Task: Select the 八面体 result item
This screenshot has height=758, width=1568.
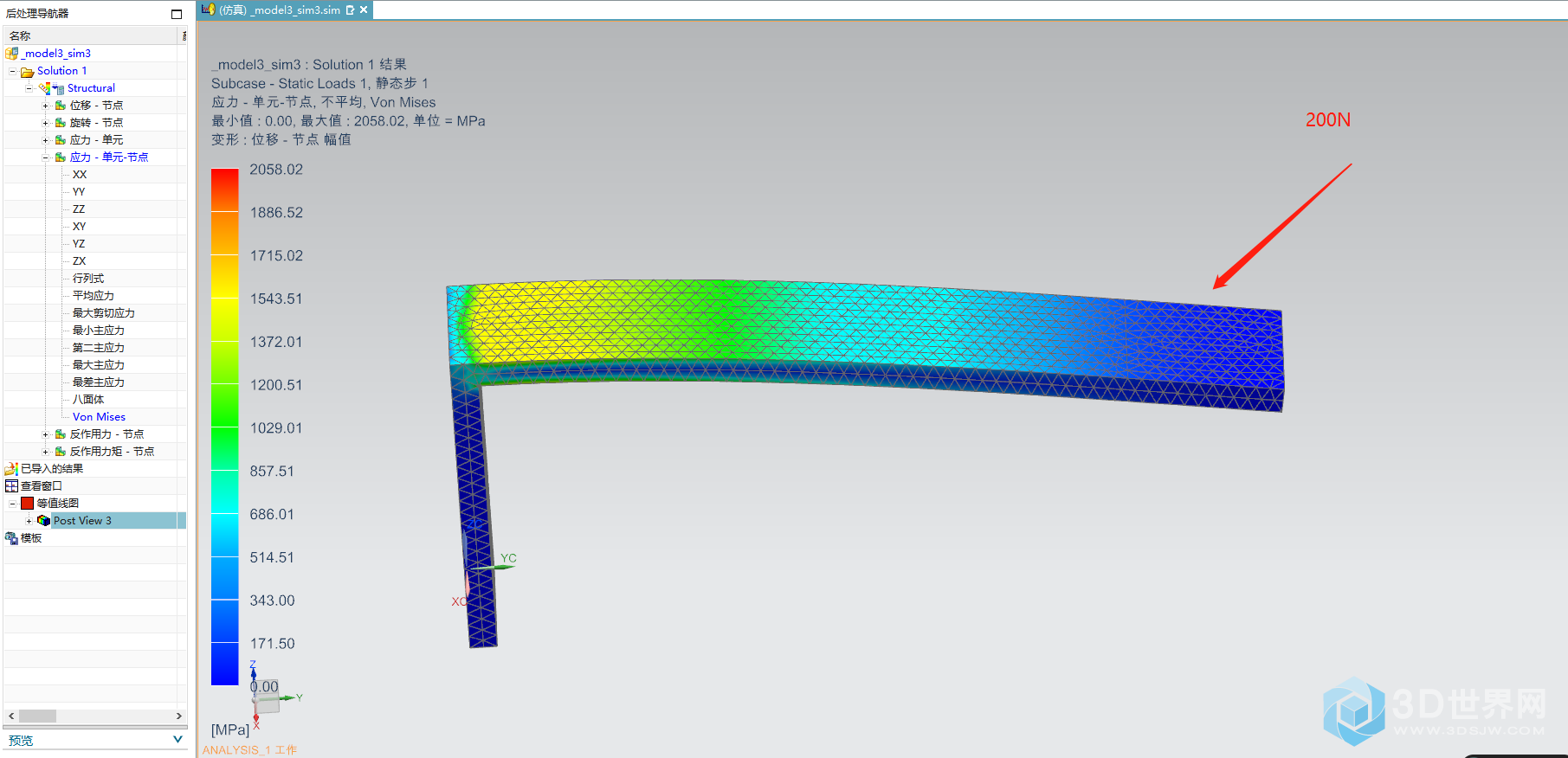Action: (x=88, y=400)
